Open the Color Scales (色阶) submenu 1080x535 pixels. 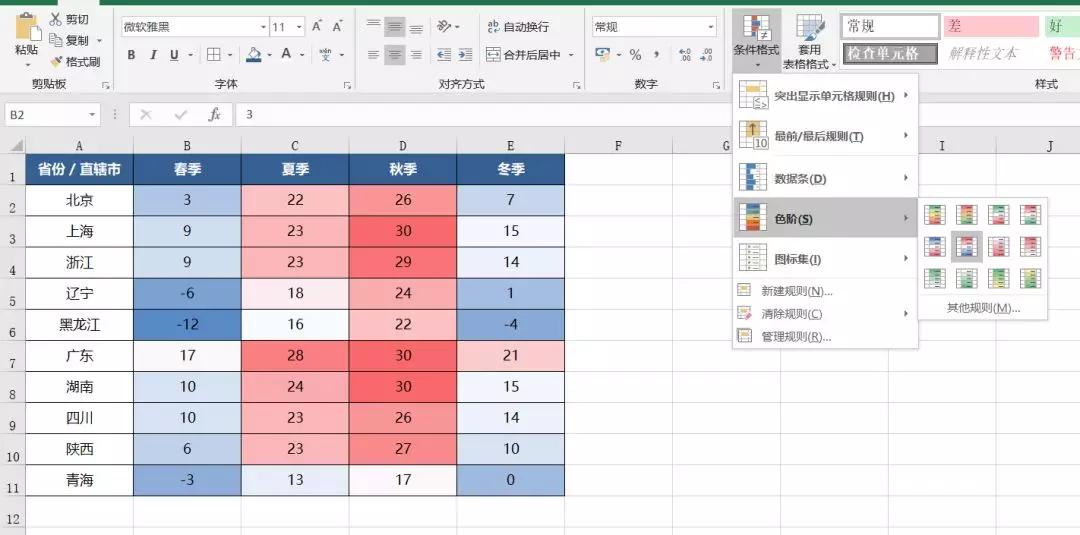pyautogui.click(x=824, y=218)
